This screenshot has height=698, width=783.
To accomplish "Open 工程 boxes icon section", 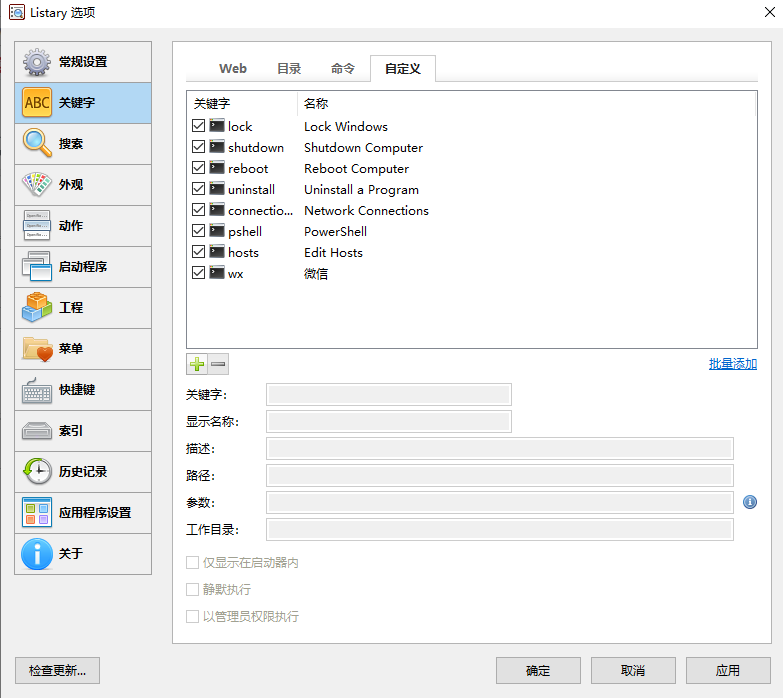I will tap(37, 308).
